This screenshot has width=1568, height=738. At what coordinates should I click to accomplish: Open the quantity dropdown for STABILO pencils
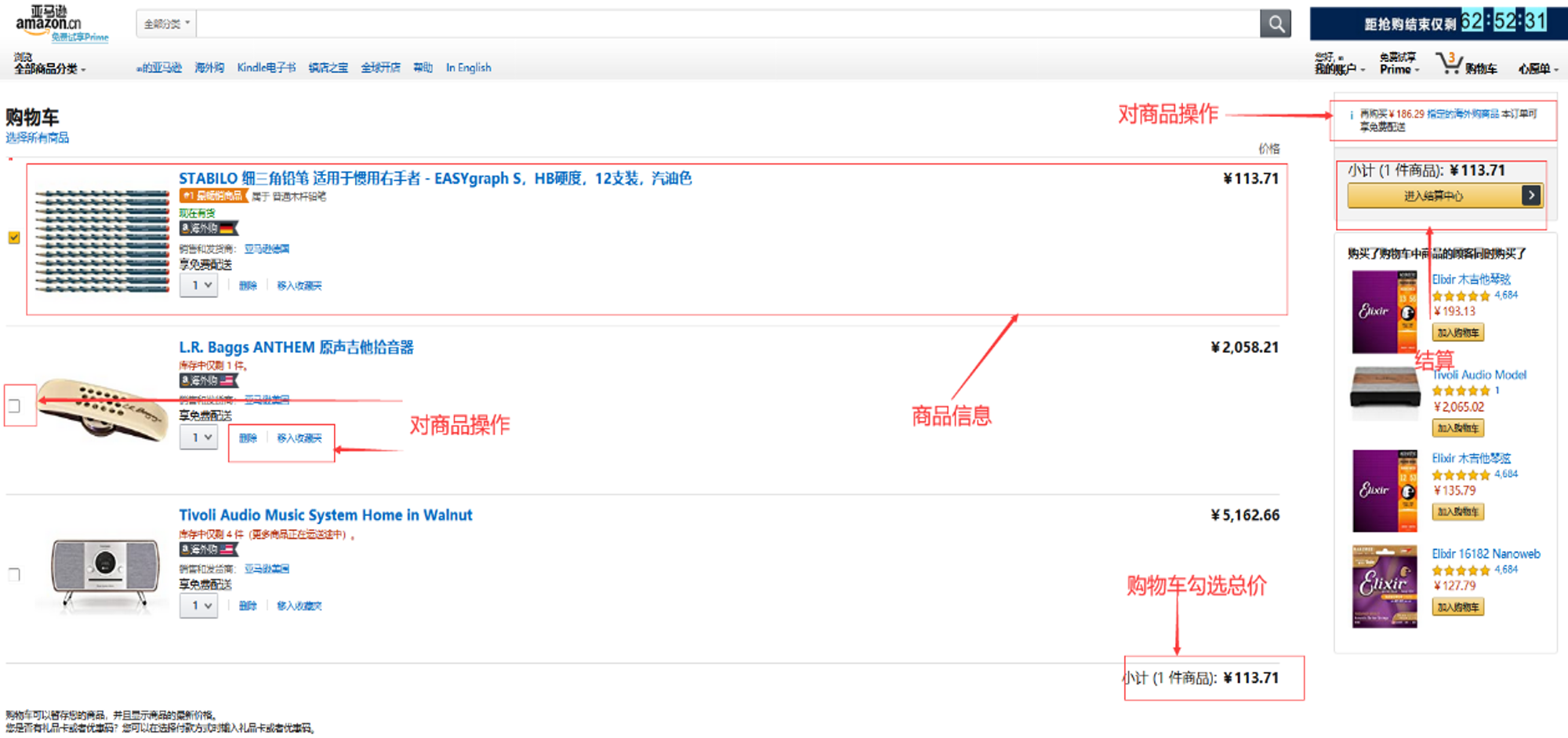click(x=198, y=285)
